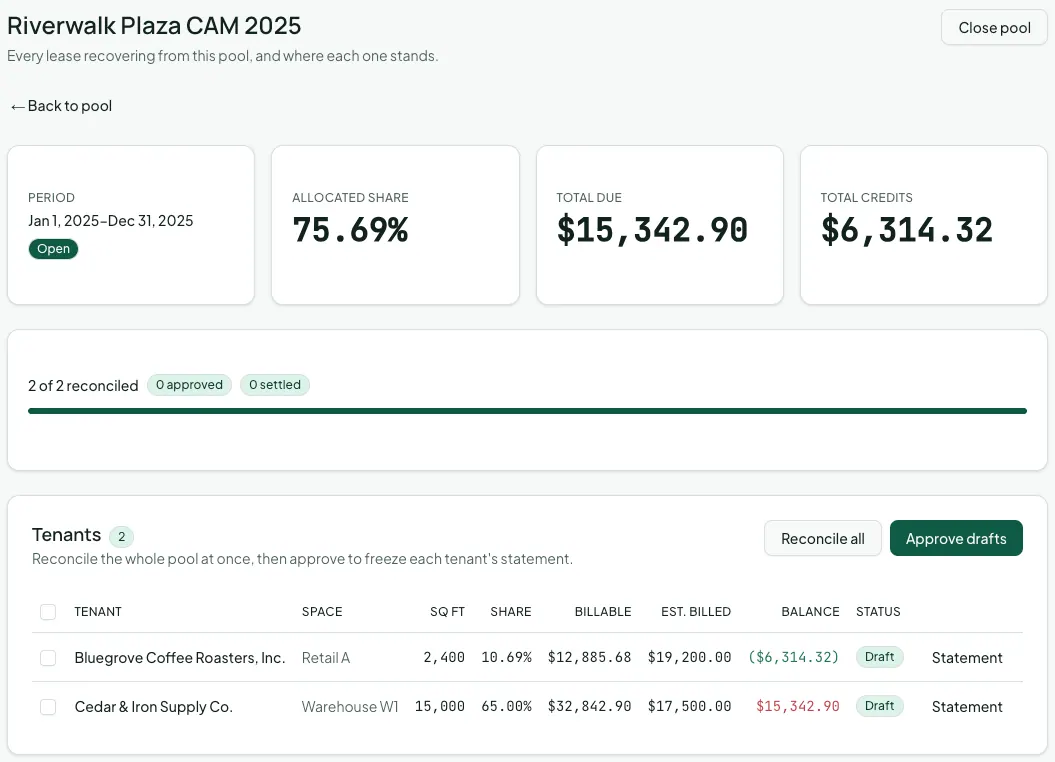
Task: Click the 75.69% allocated share value
Action: coord(350,230)
